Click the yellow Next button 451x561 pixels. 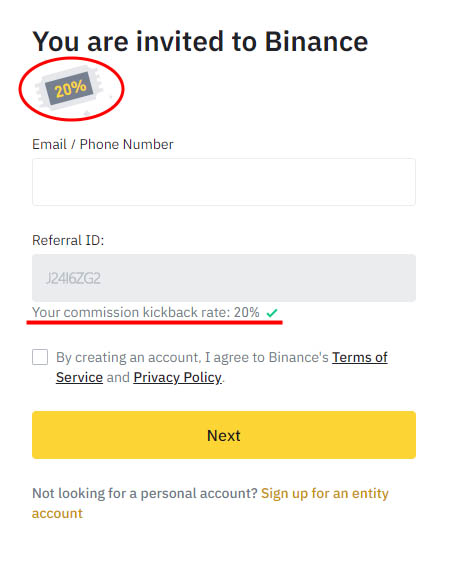pyautogui.click(x=224, y=435)
